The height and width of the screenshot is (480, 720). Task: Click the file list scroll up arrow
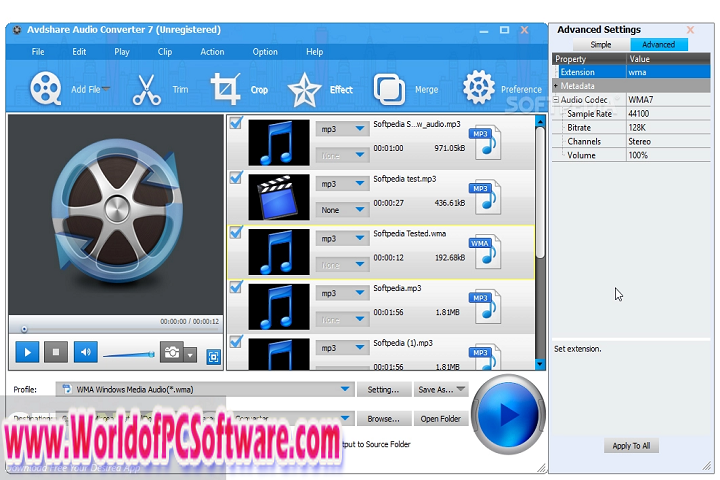click(540, 121)
